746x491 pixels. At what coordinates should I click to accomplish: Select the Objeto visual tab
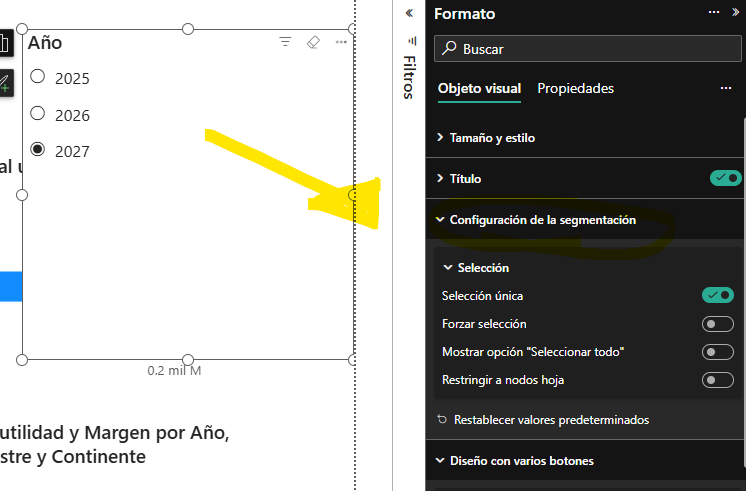(479, 88)
